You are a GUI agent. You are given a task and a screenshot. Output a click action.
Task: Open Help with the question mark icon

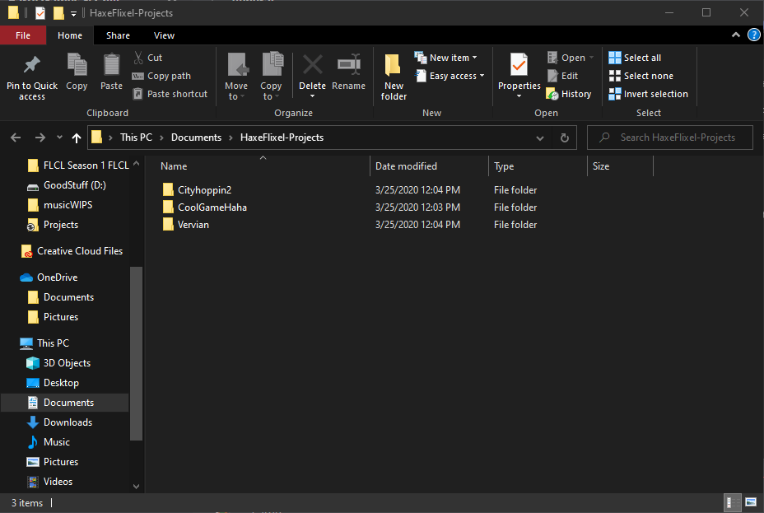[x=753, y=35]
